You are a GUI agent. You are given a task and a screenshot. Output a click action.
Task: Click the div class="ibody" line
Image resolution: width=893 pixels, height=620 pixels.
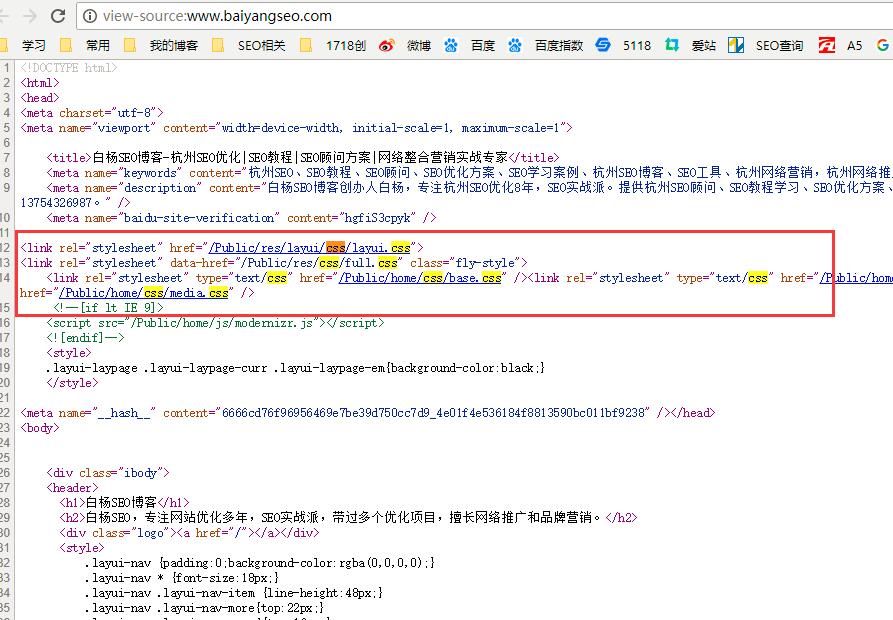108,473
